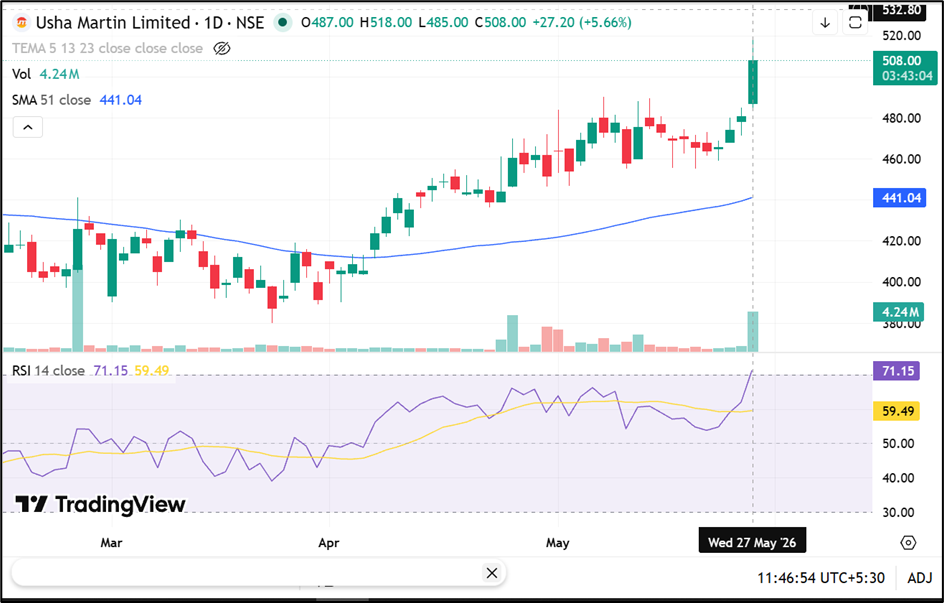The width and height of the screenshot is (944, 603).
Task: Click the Wed 27 May '26 date marker
Action: (752, 542)
